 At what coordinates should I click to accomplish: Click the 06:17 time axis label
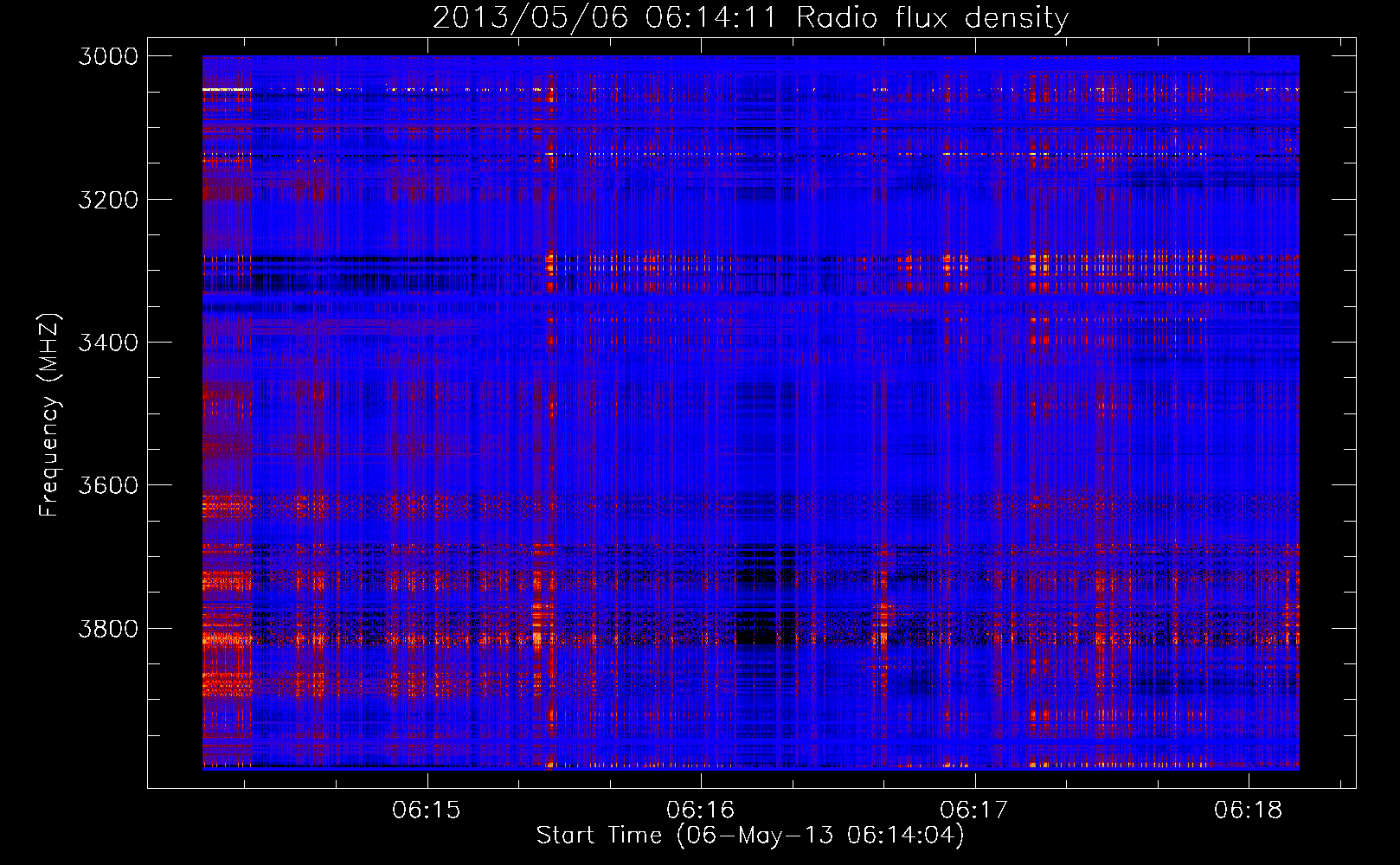point(974,810)
